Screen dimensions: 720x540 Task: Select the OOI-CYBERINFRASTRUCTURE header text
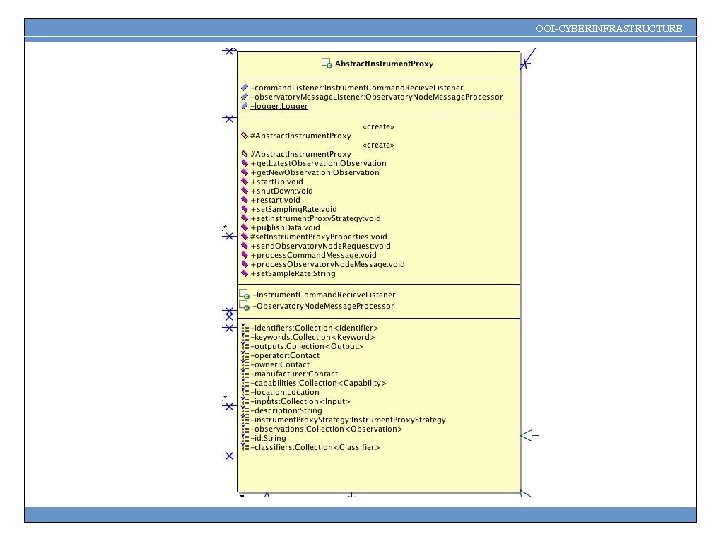point(608,28)
